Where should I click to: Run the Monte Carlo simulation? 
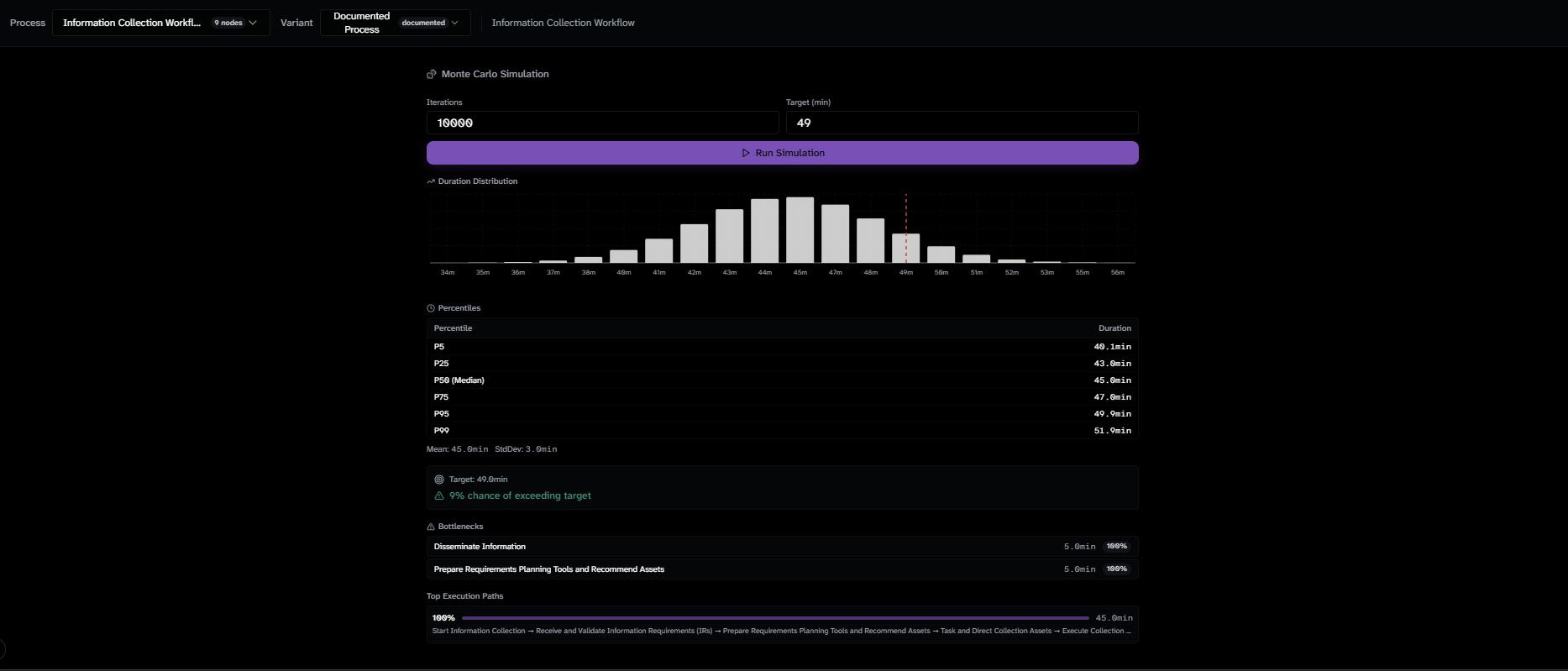[x=783, y=153]
